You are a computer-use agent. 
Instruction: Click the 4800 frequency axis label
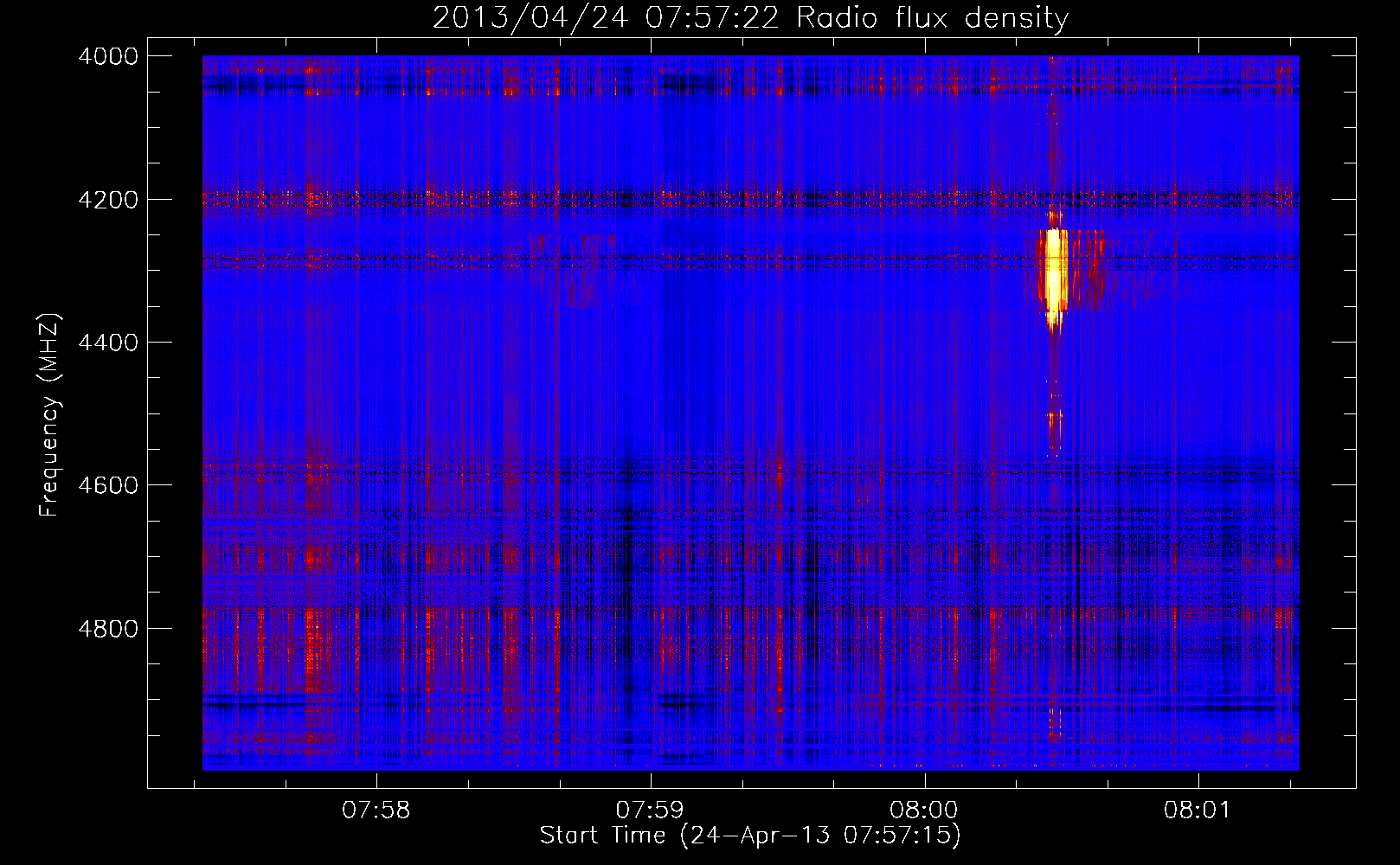point(108,629)
